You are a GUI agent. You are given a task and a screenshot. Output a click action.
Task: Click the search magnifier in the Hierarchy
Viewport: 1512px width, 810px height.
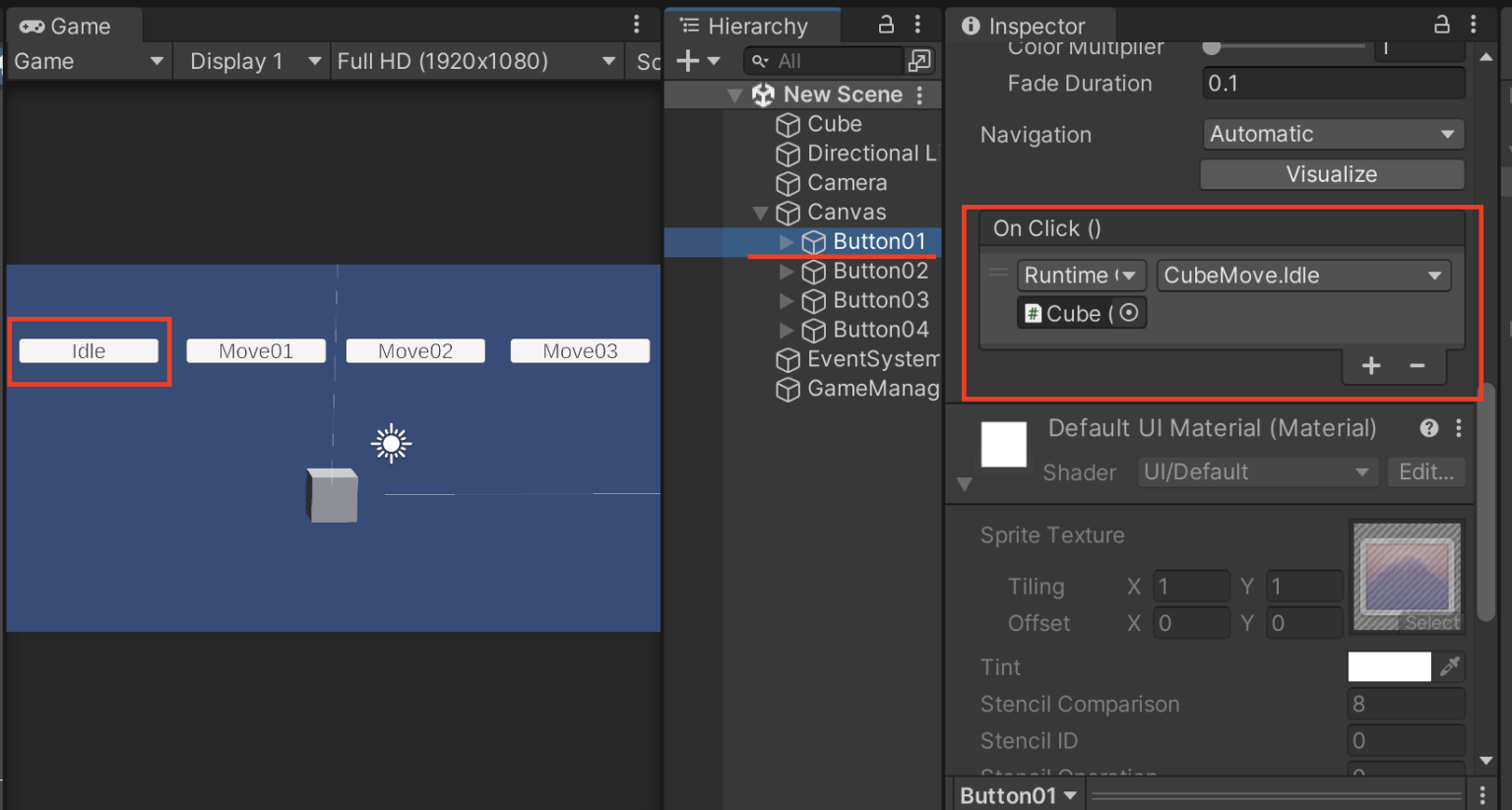(758, 60)
